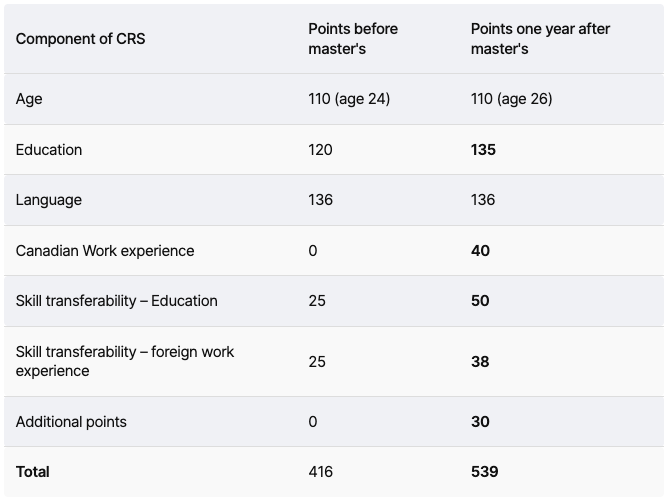
Task: Click the Total value 416
Action: pos(320,472)
